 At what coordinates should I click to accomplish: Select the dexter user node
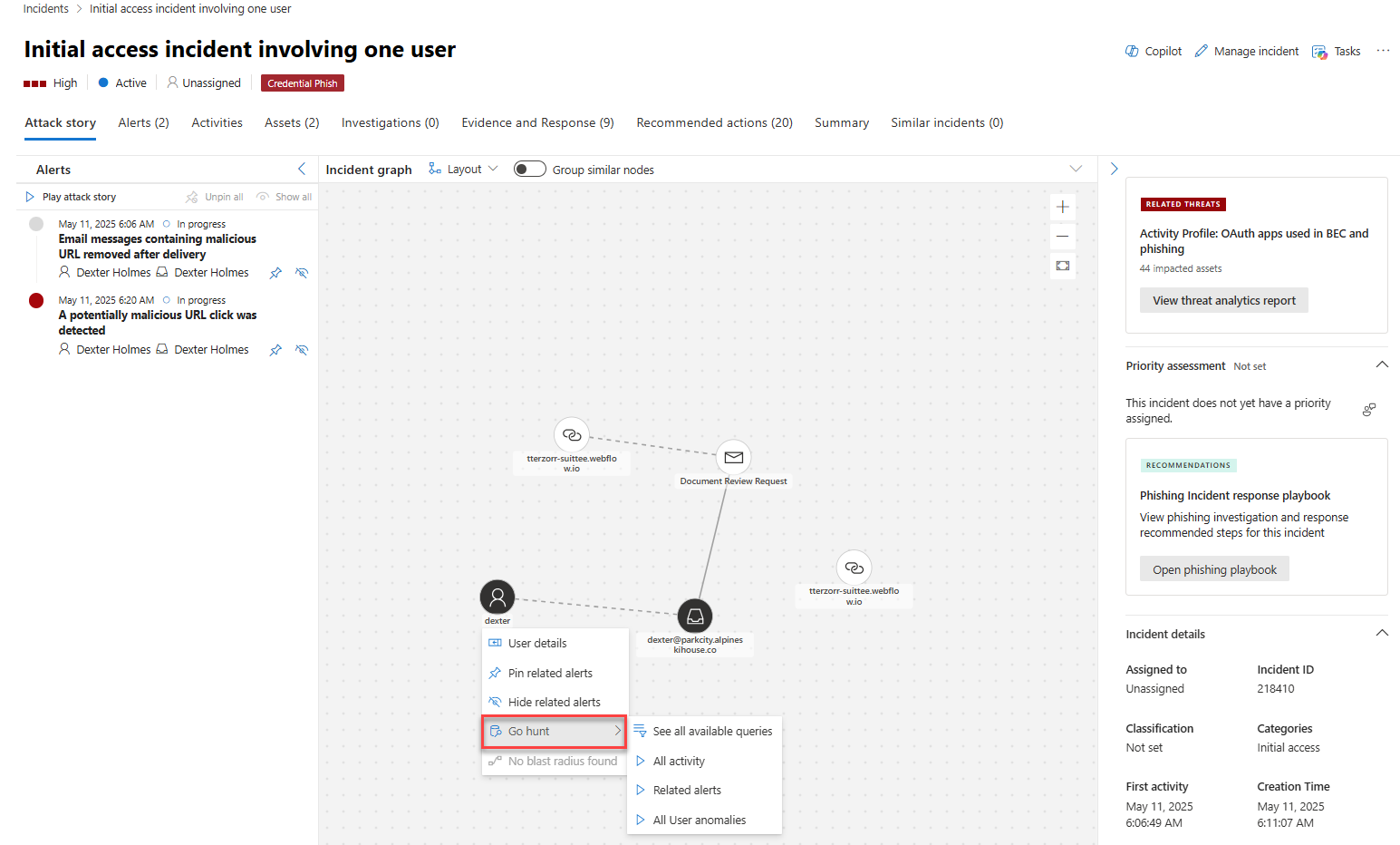pyautogui.click(x=497, y=597)
